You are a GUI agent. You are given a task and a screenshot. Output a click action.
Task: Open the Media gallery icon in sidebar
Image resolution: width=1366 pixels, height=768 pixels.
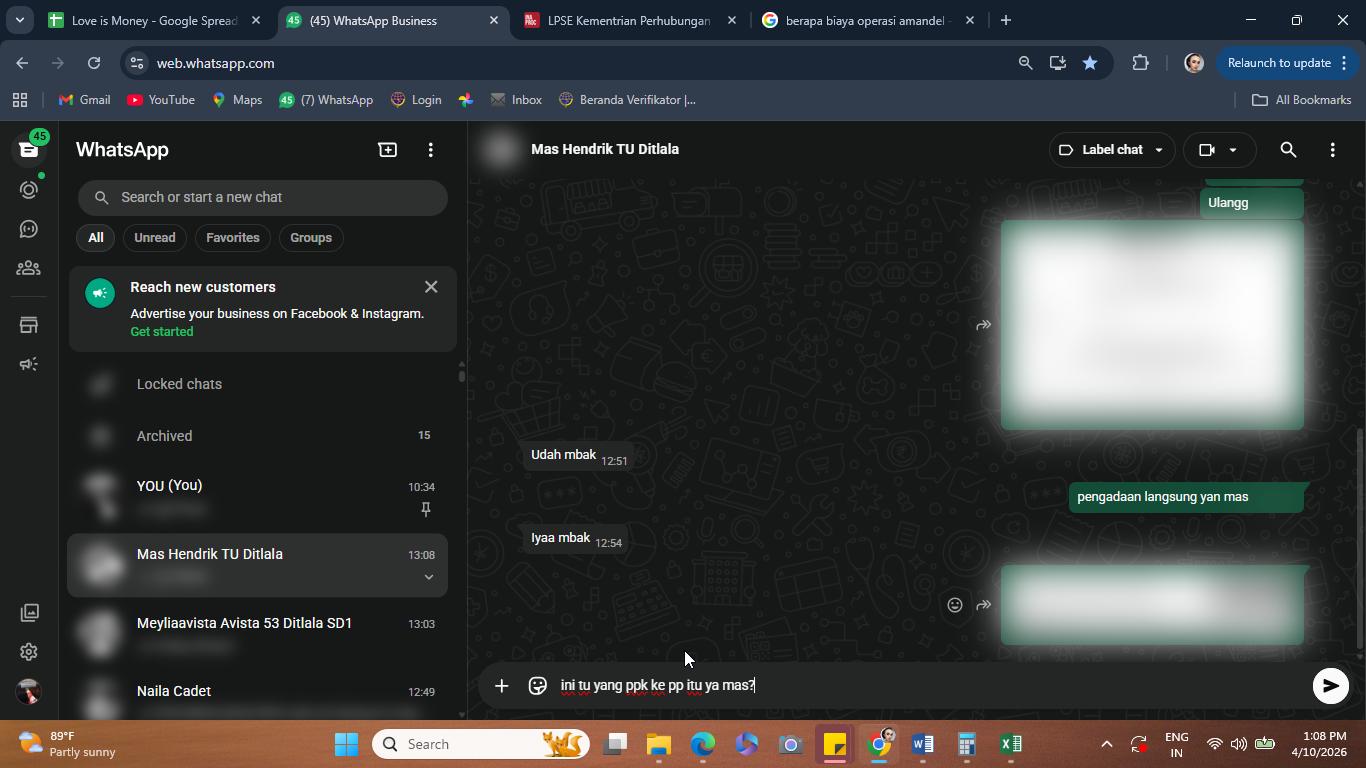(x=28, y=612)
